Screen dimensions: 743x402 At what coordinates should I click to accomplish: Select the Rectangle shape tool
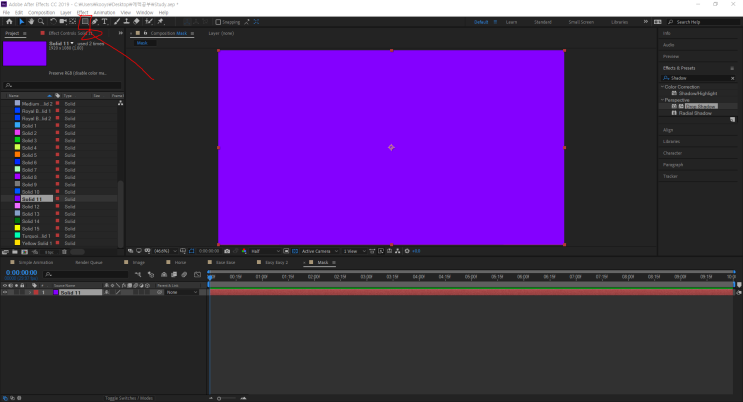pyautogui.click(x=85, y=22)
